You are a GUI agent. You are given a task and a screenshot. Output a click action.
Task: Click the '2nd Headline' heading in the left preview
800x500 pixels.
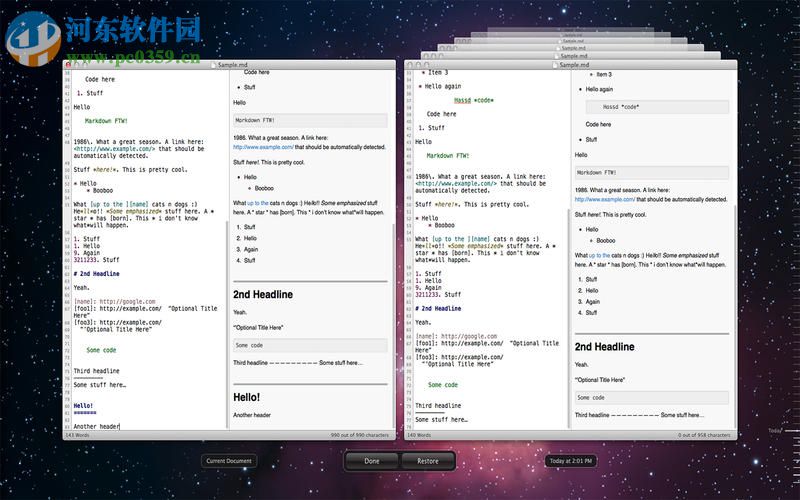tap(263, 294)
